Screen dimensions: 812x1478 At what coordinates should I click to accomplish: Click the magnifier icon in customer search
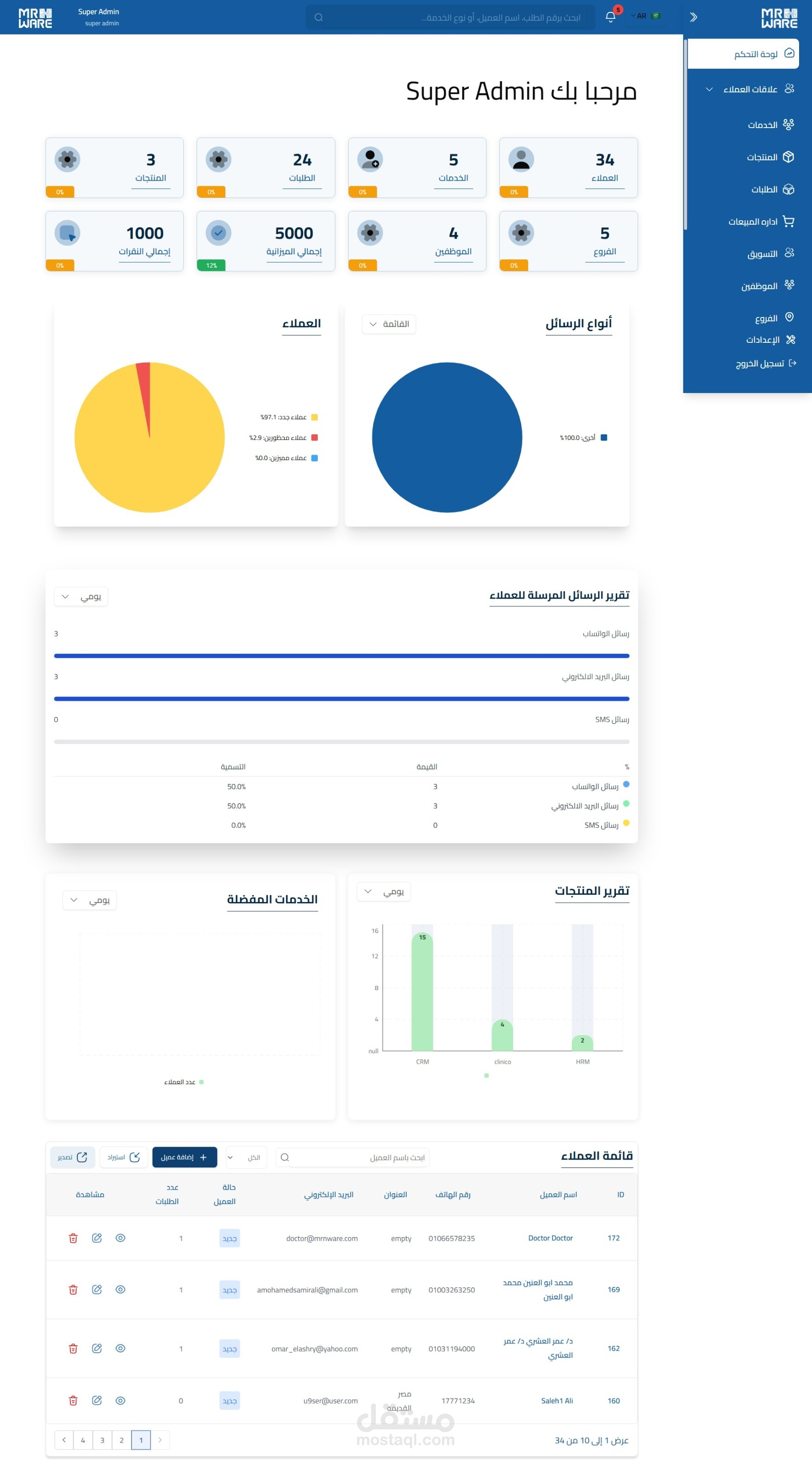(285, 1157)
